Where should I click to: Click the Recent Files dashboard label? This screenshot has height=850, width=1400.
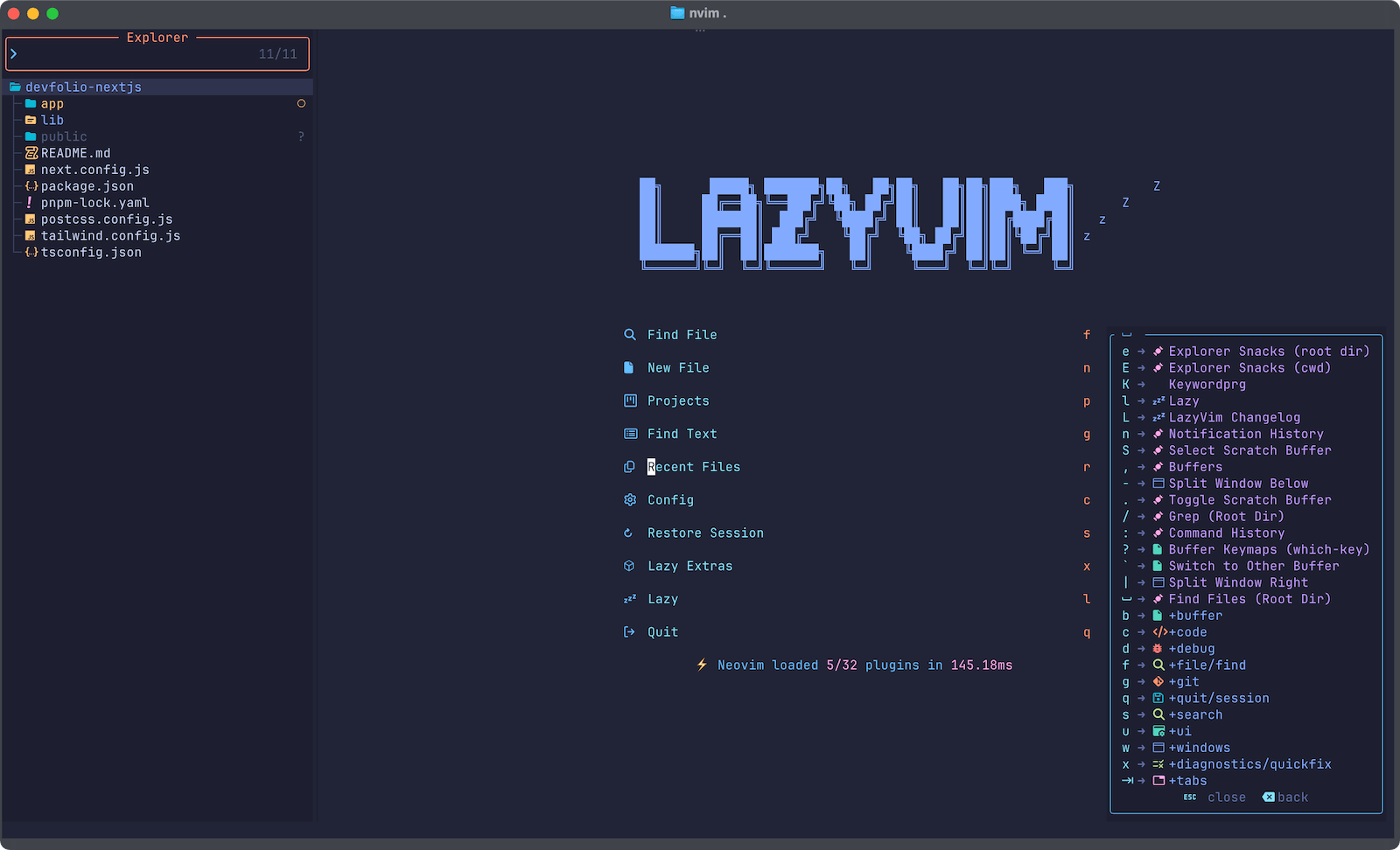point(694,467)
